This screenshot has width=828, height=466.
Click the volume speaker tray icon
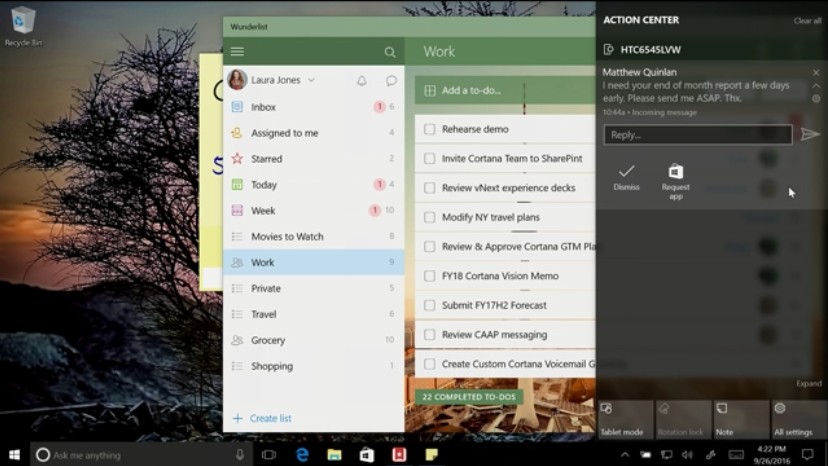pos(687,454)
